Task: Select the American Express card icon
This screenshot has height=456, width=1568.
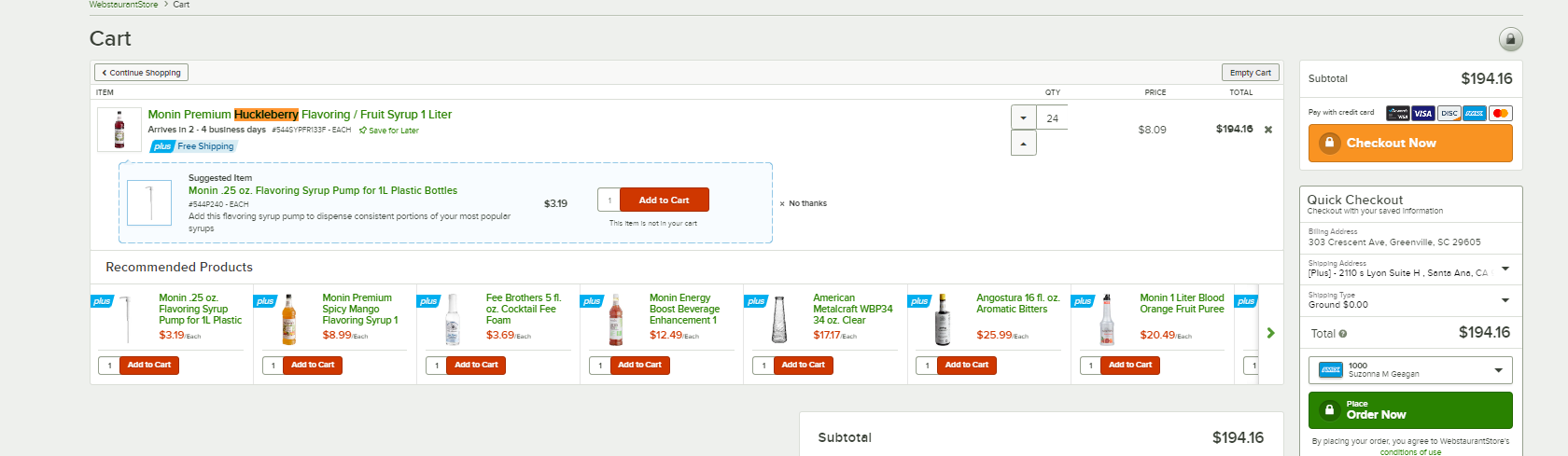Action: [1475, 113]
